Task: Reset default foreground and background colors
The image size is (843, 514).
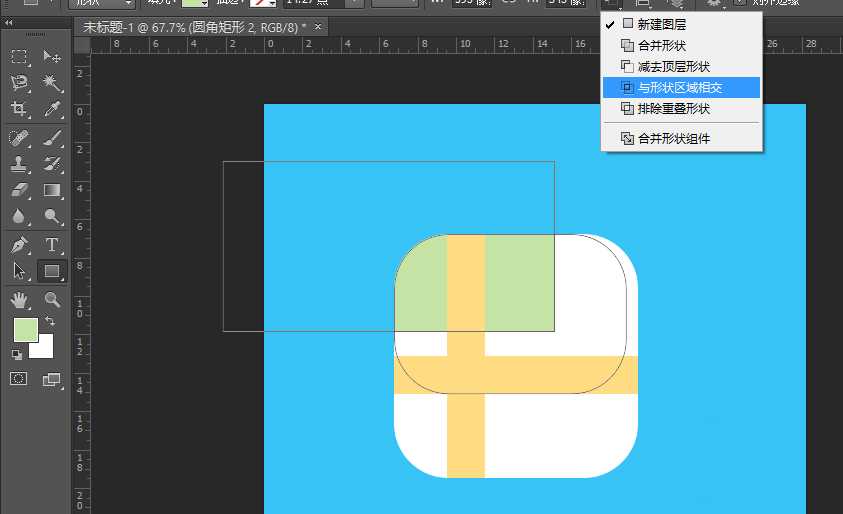Action: (x=17, y=354)
